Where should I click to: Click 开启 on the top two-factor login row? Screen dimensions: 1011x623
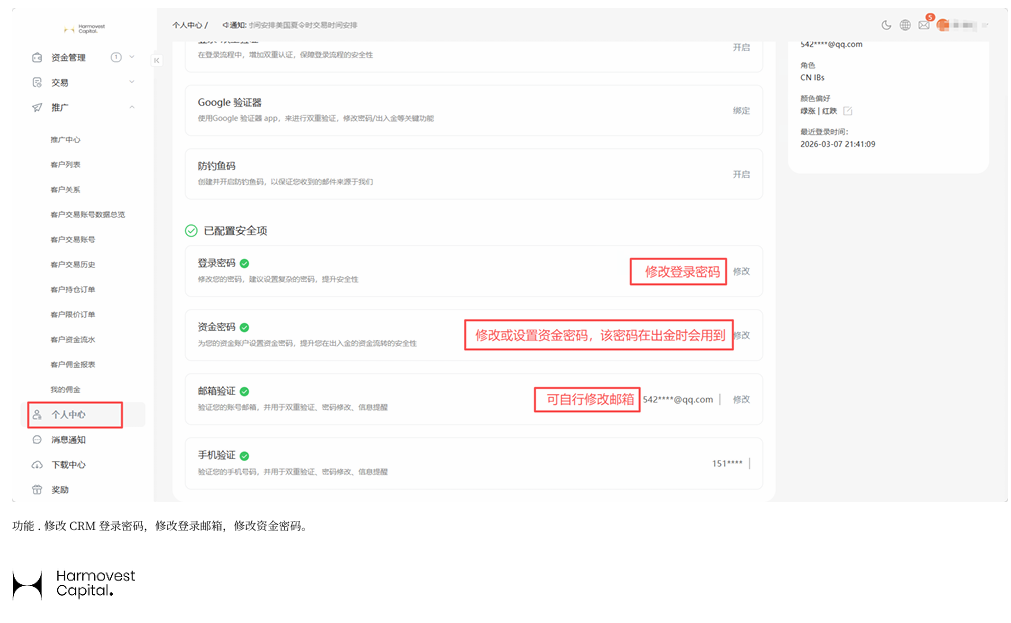click(x=741, y=48)
